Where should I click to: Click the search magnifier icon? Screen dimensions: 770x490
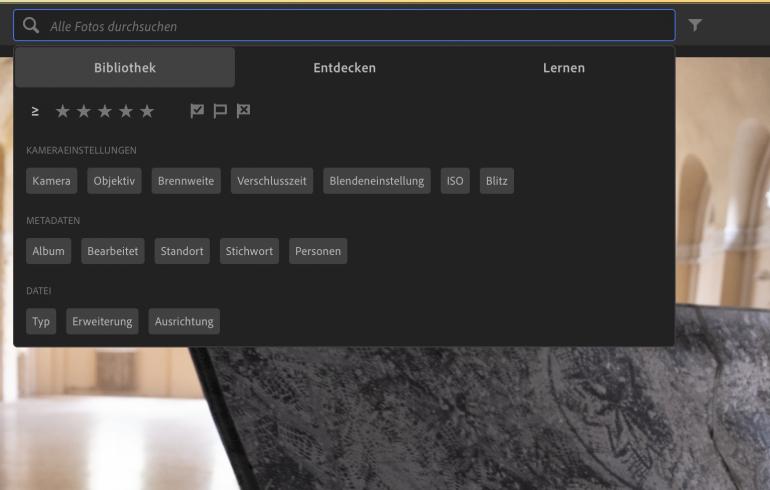tap(31, 26)
